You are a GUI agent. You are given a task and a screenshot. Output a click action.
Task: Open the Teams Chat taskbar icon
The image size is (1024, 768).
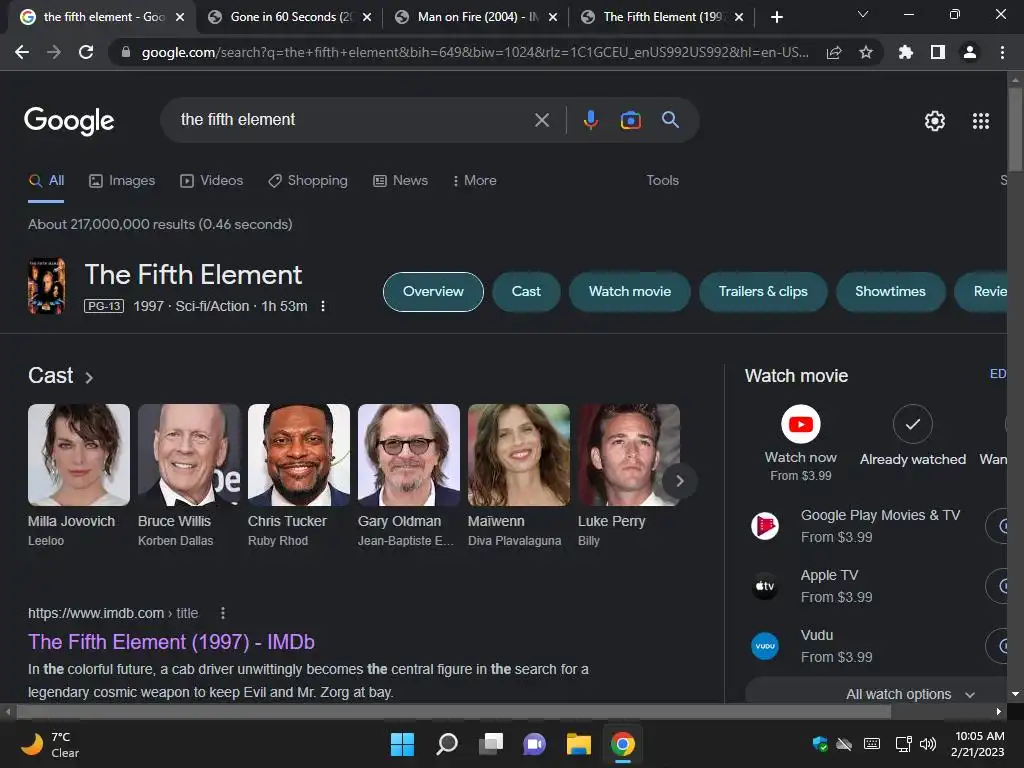[535, 744]
